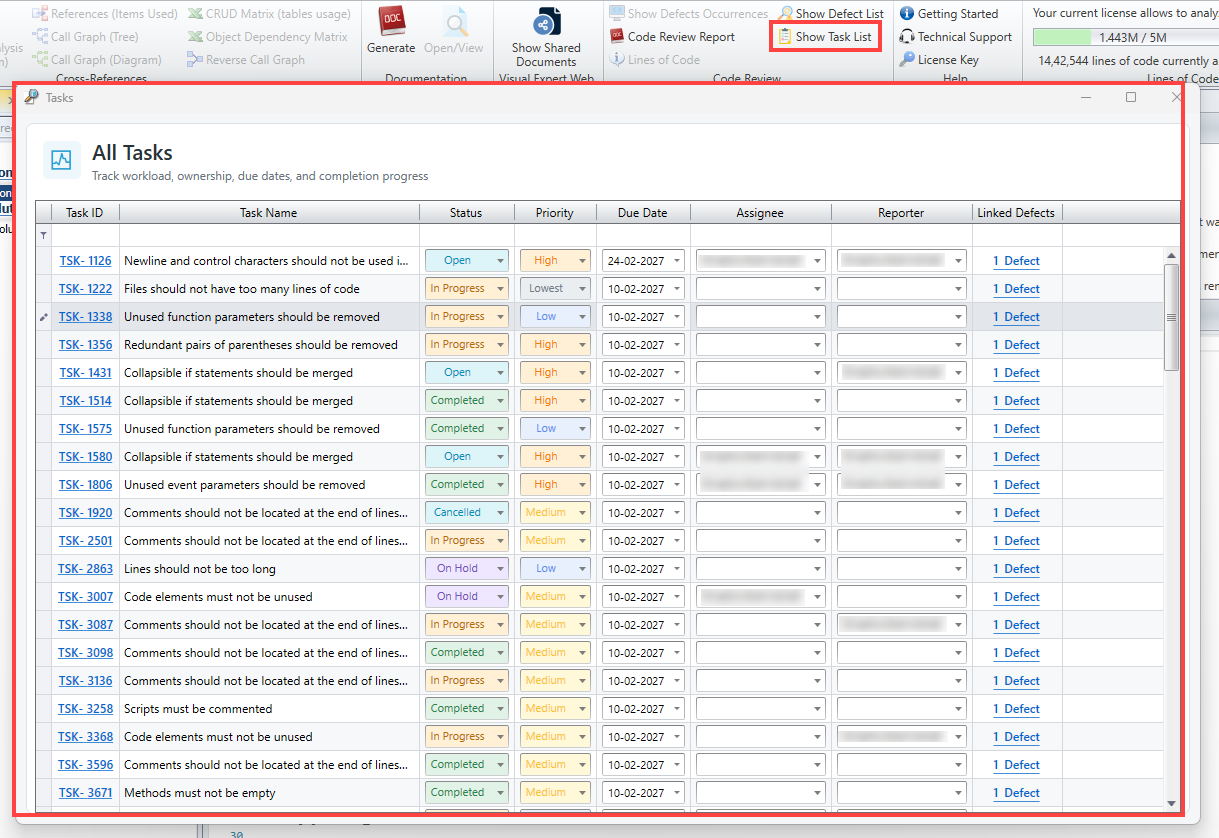The image size is (1219, 838).
Task: Sort by the Task ID column header
Action: pyautogui.click(x=84, y=213)
